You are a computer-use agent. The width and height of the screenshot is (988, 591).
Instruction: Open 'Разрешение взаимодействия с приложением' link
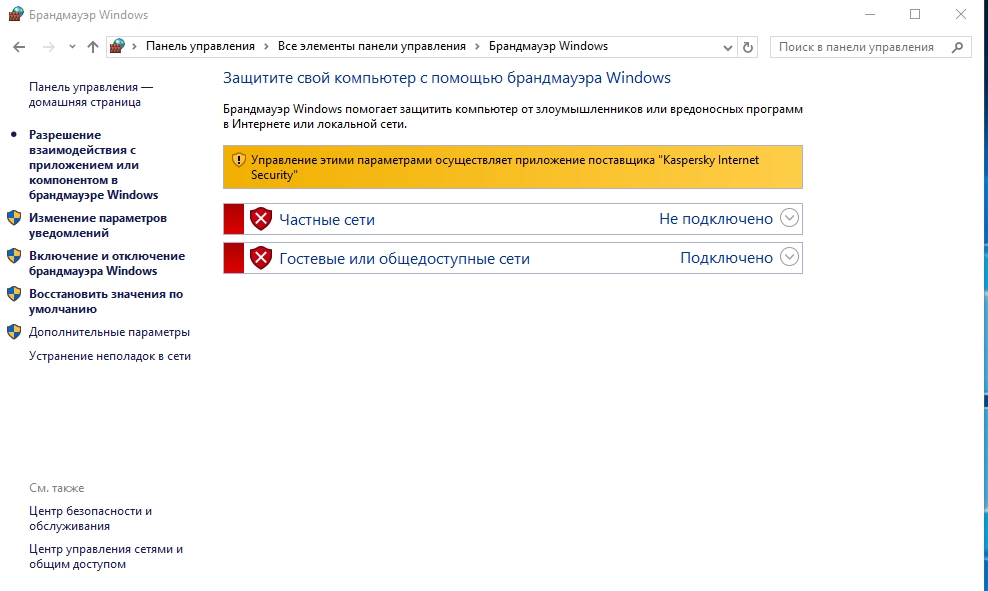point(93,165)
